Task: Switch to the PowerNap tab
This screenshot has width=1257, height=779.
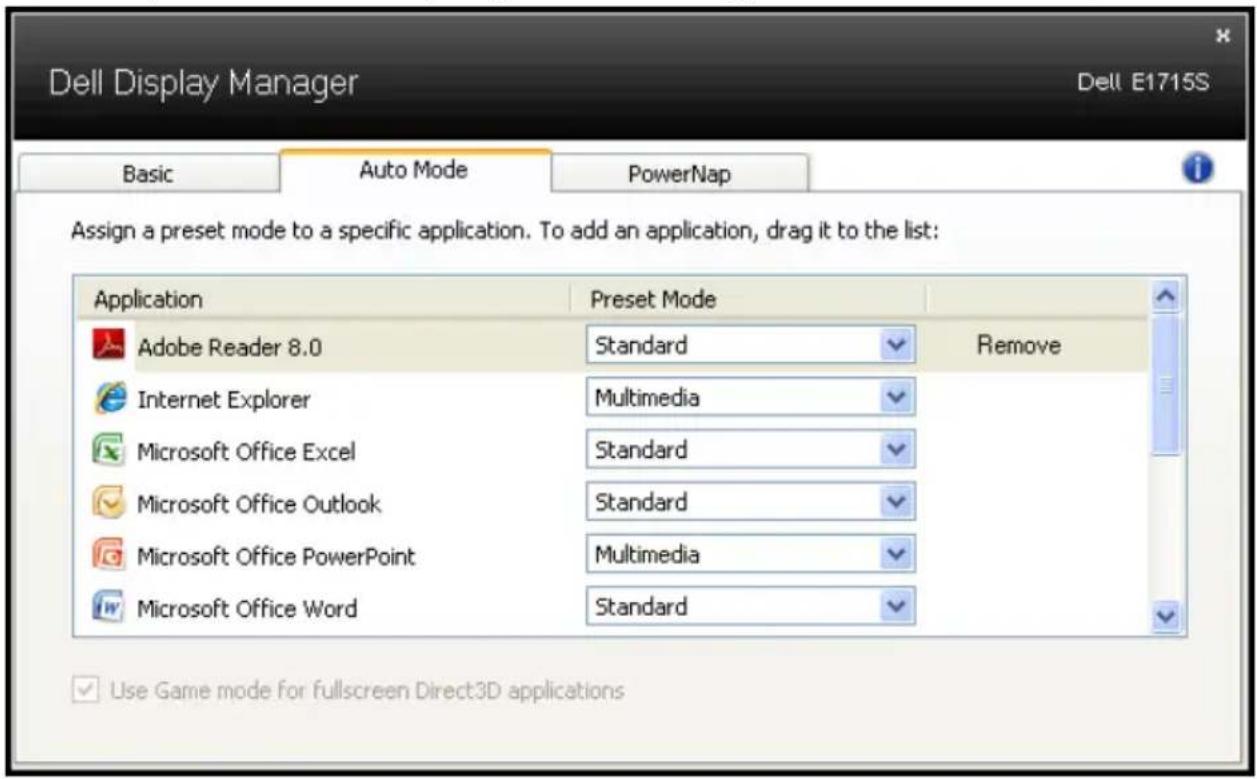Action: tap(679, 174)
